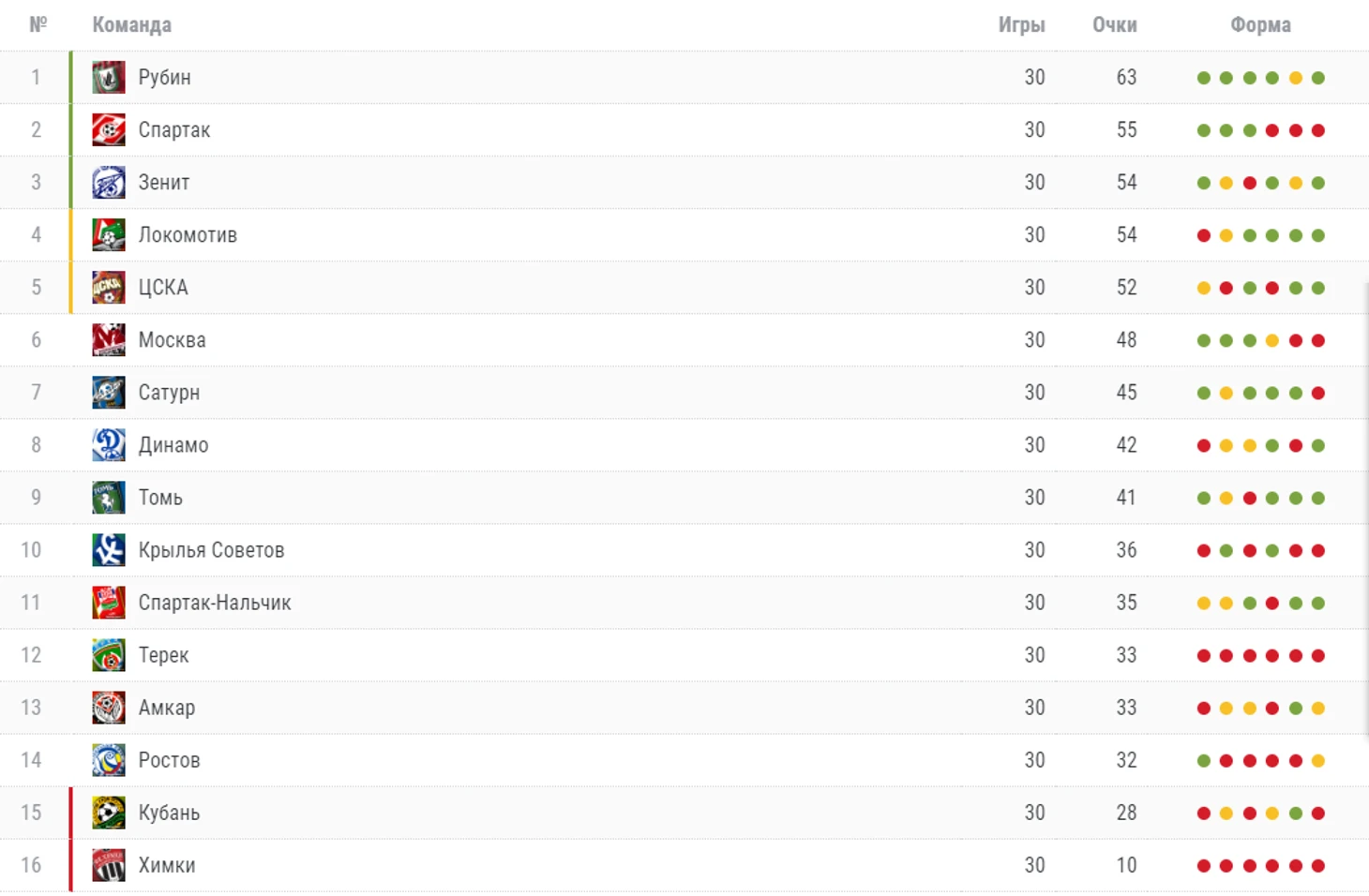Click the Локомотив club emblem

click(109, 235)
